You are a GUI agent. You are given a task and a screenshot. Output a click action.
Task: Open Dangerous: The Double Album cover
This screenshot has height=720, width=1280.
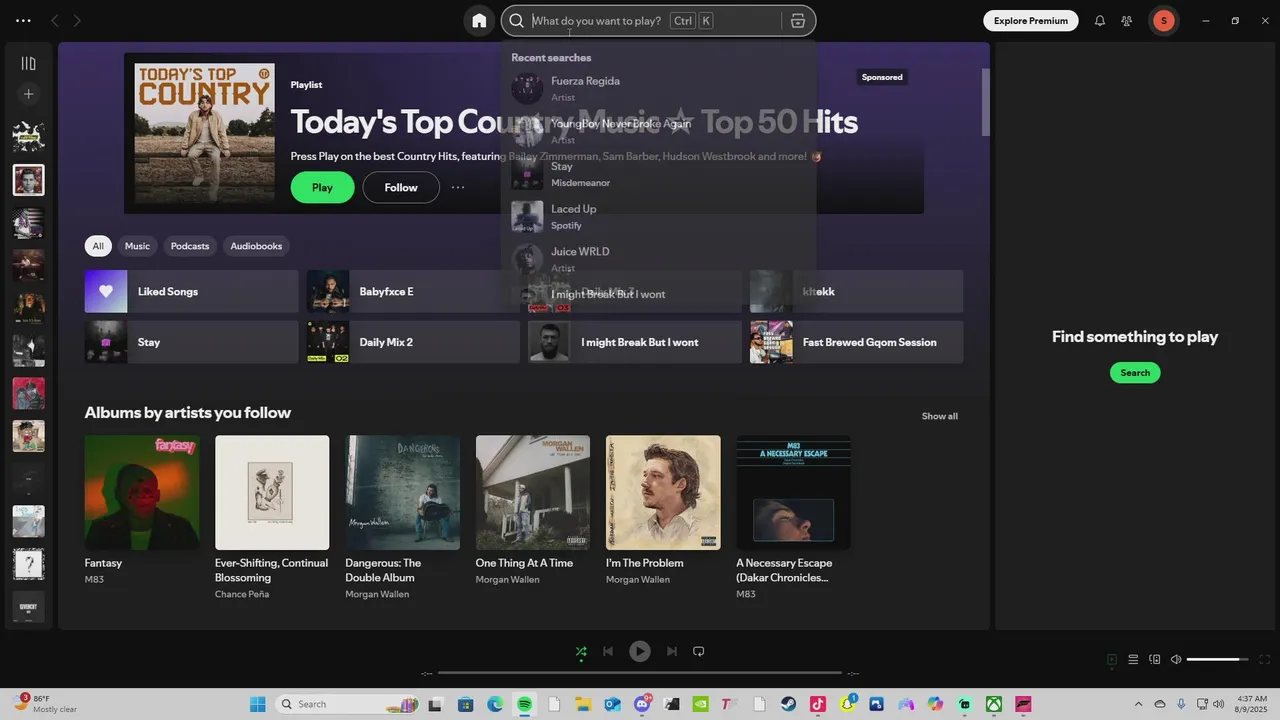(403, 492)
